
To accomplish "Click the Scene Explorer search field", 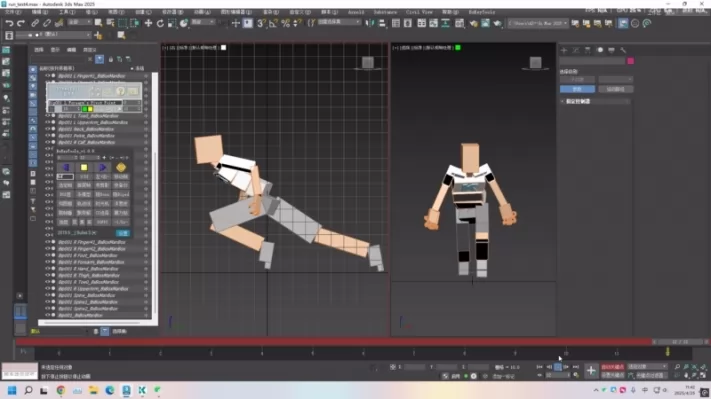I will coord(58,59).
